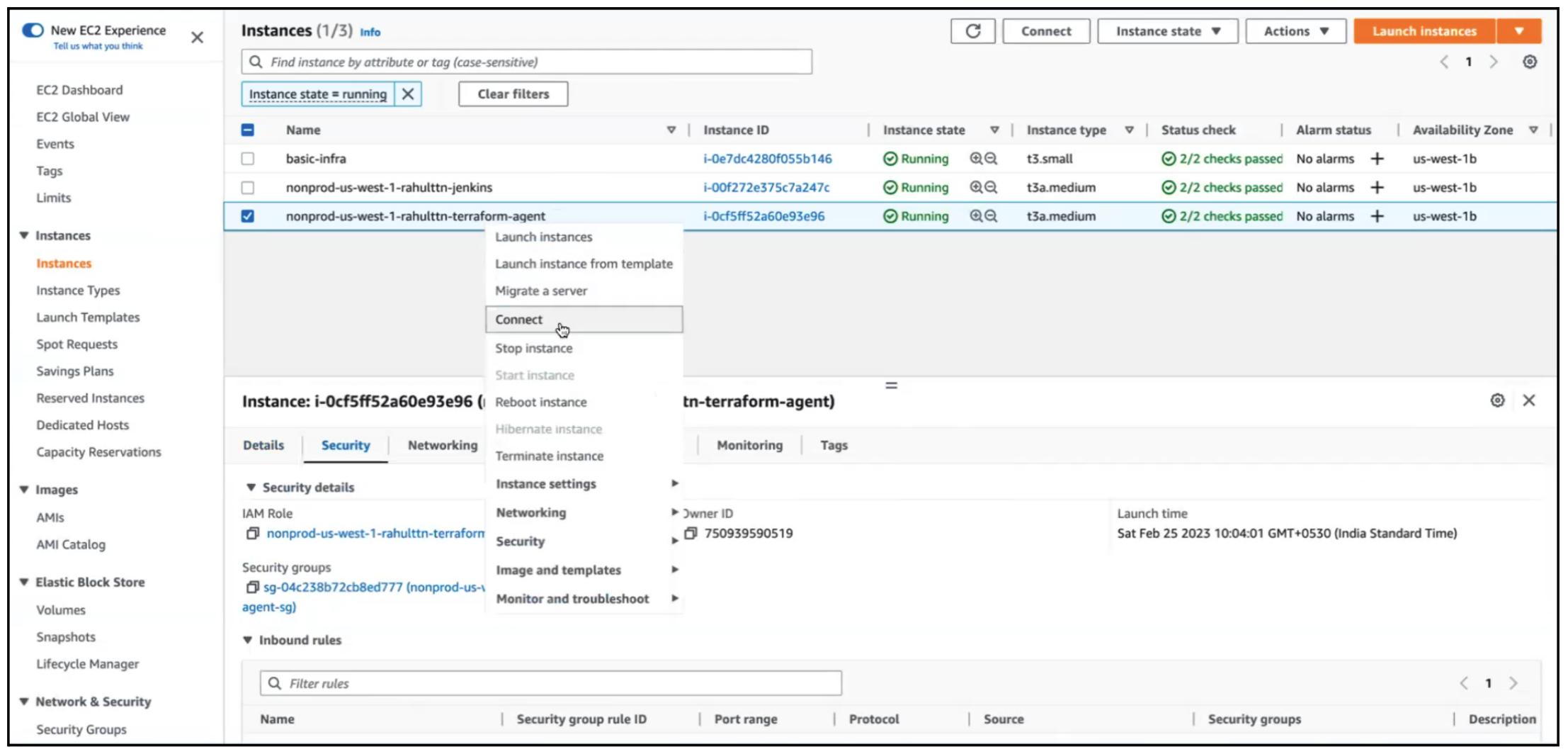Collapse the Instances sidebar section

[x=24, y=235]
